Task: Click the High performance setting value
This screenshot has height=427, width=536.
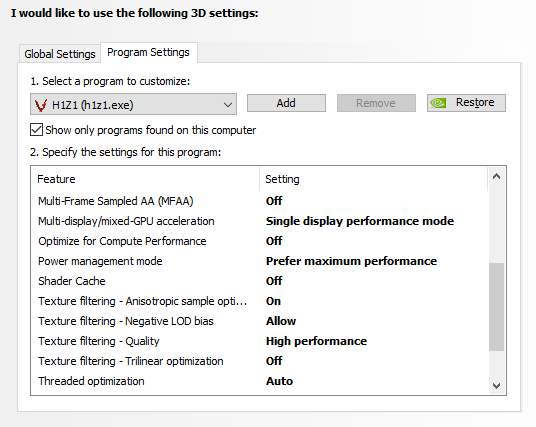Action: (x=316, y=341)
